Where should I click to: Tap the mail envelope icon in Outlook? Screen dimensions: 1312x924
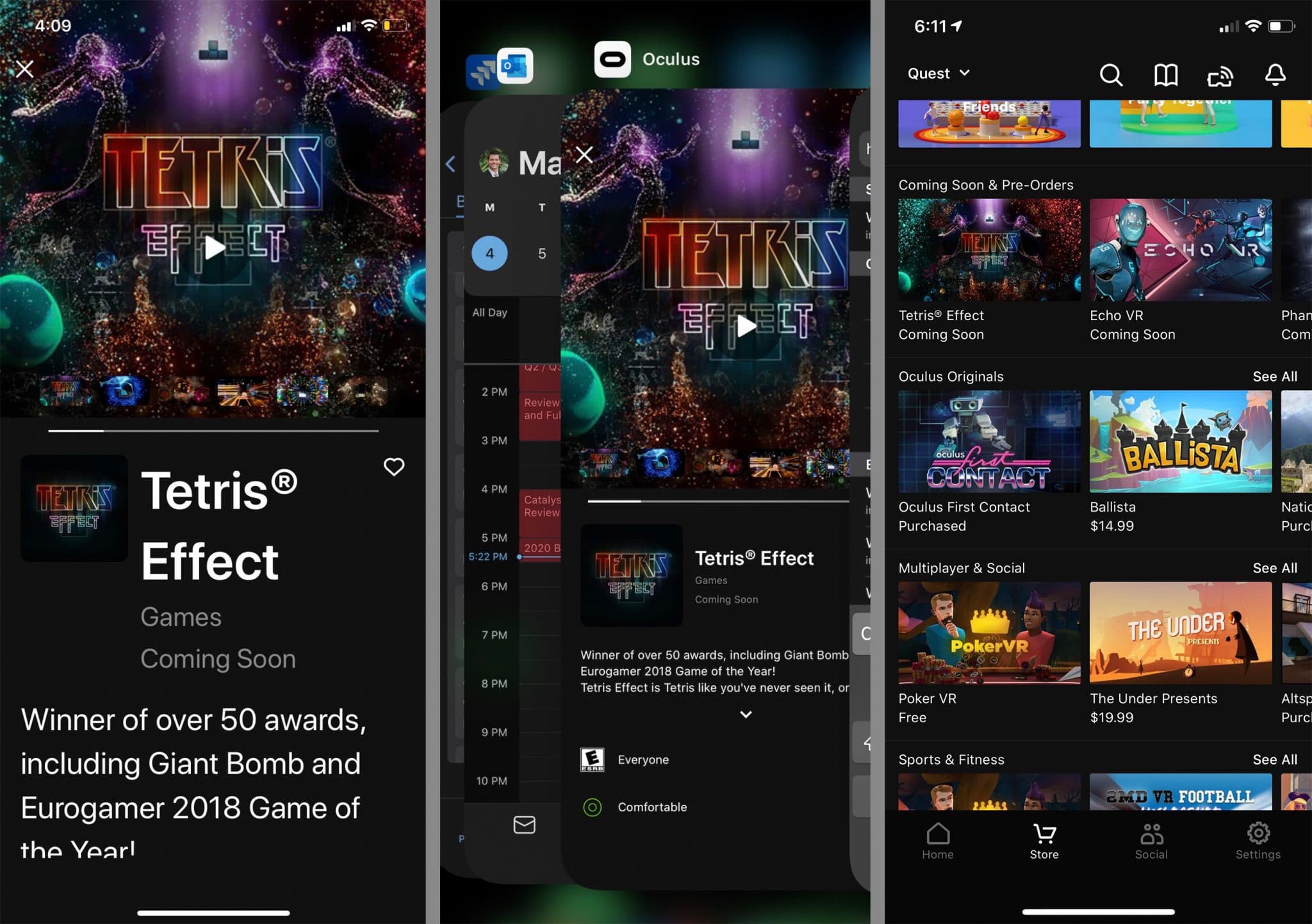[x=524, y=825]
